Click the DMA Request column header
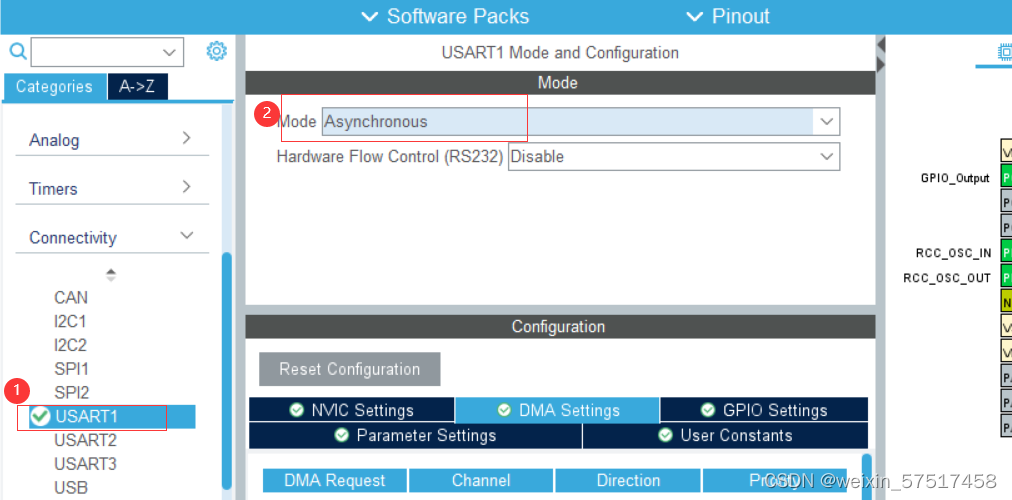 tap(335, 481)
